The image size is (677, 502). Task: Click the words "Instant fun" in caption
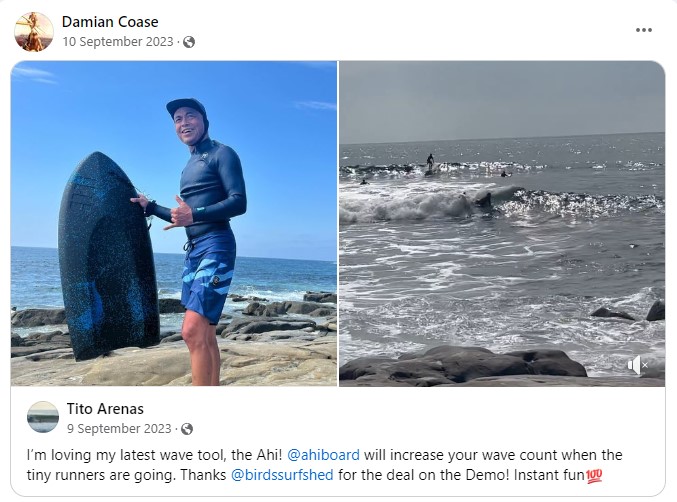click(552, 475)
